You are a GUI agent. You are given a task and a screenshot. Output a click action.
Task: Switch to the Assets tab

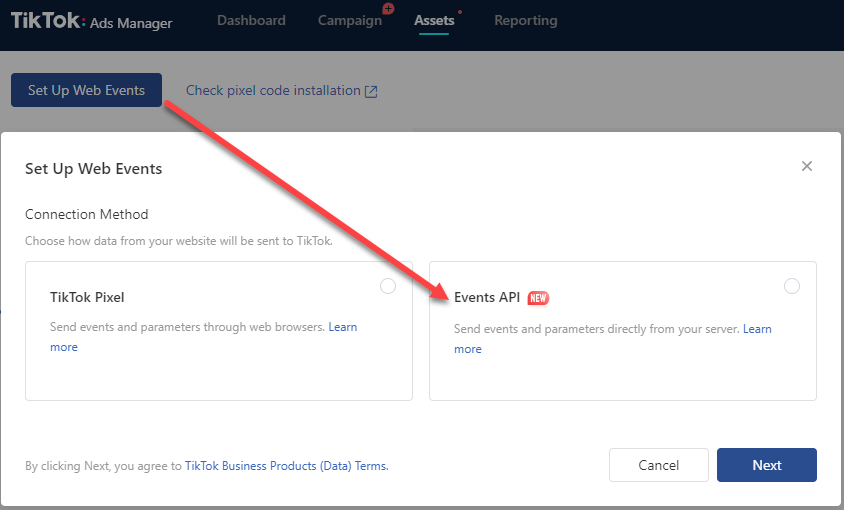pos(434,21)
